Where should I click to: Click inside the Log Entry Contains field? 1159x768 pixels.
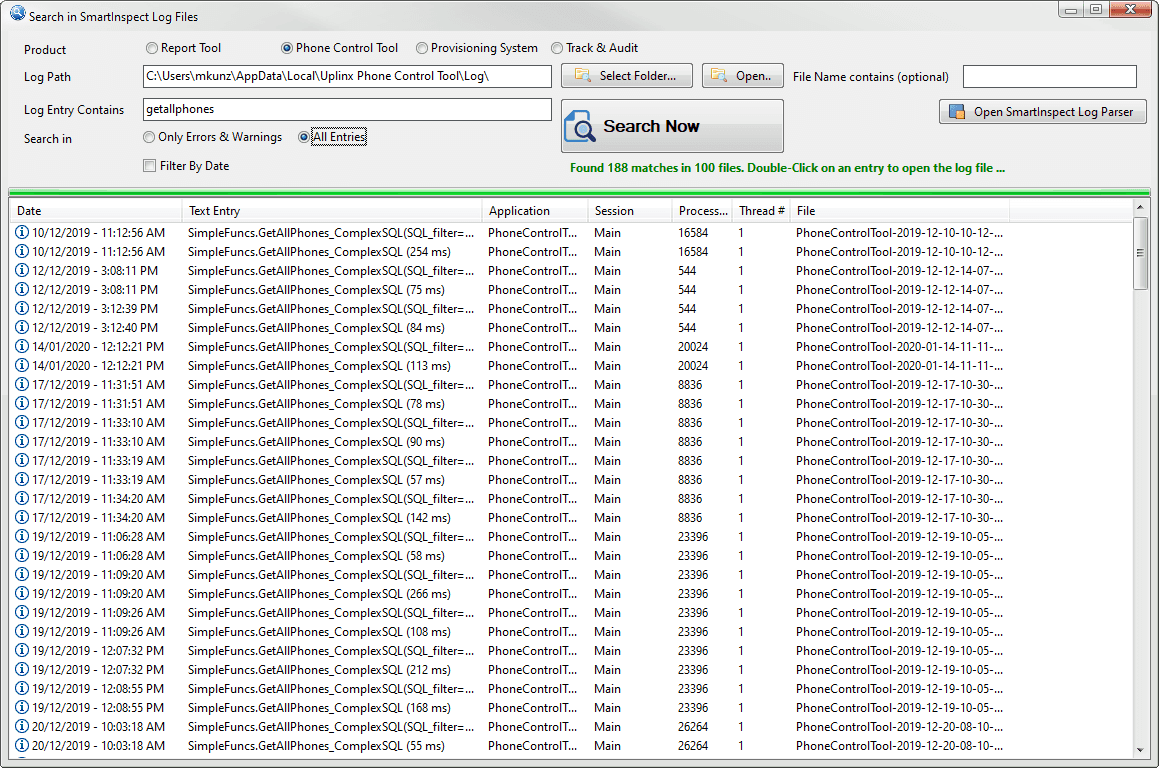pos(347,110)
